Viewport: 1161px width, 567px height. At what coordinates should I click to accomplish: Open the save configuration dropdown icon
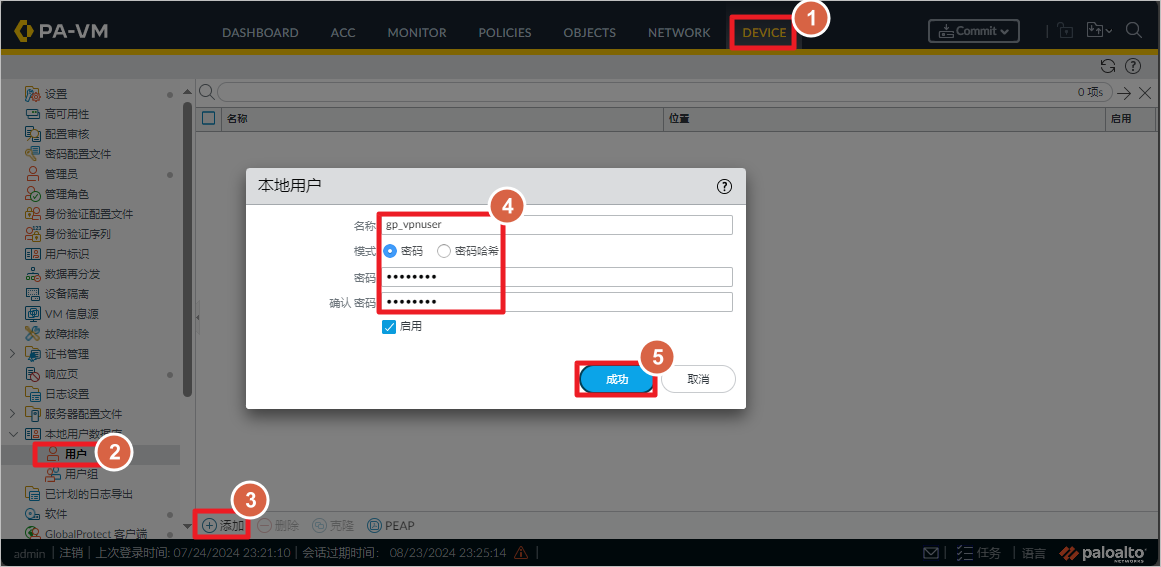tap(1099, 30)
